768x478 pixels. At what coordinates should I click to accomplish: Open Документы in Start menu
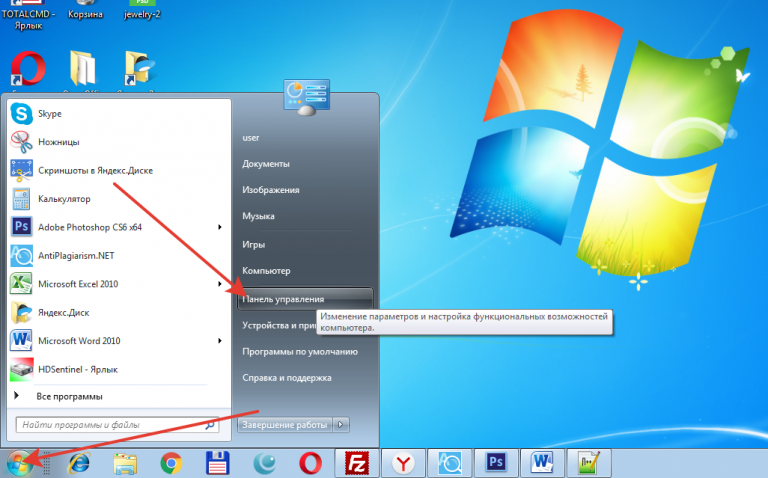pos(266,164)
